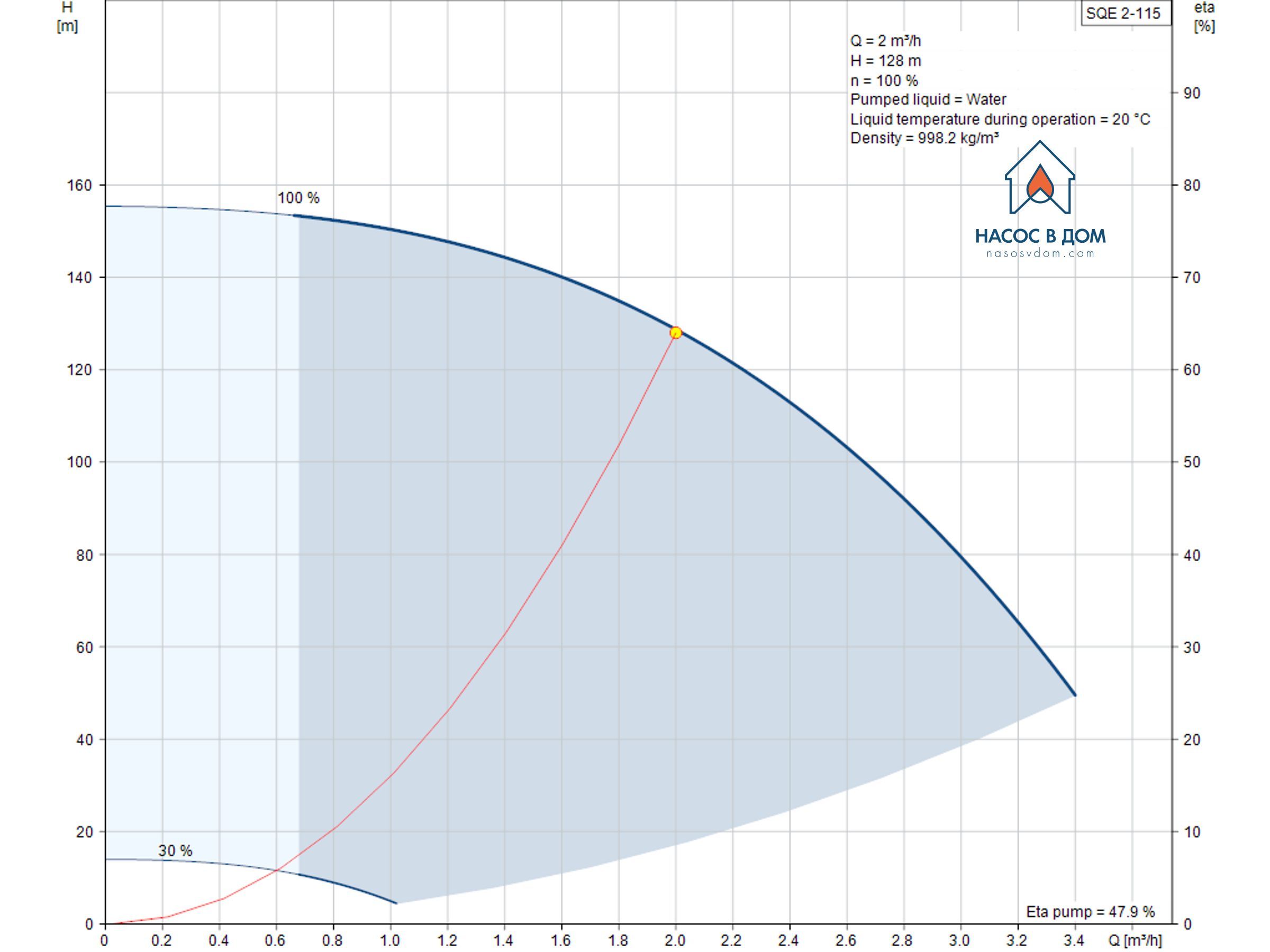Select the SQE 2-115 model label box
Image resolution: width=1270 pixels, height=952 pixels.
(1126, 13)
